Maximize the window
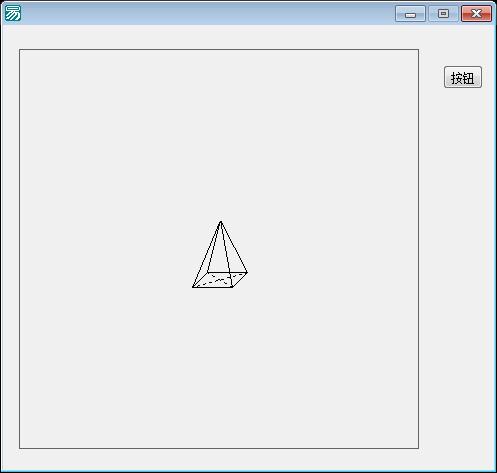 pyautogui.click(x=443, y=14)
